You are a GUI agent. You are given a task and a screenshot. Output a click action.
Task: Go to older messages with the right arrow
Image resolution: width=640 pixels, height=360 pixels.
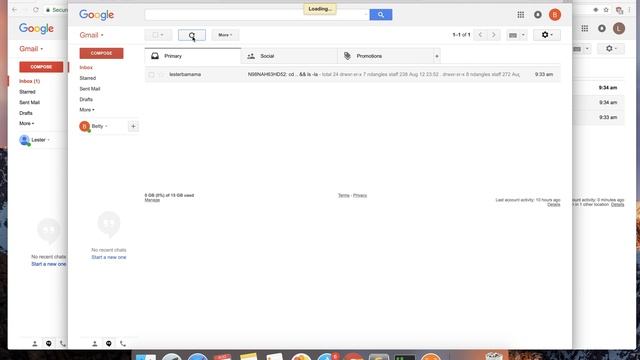click(493, 35)
